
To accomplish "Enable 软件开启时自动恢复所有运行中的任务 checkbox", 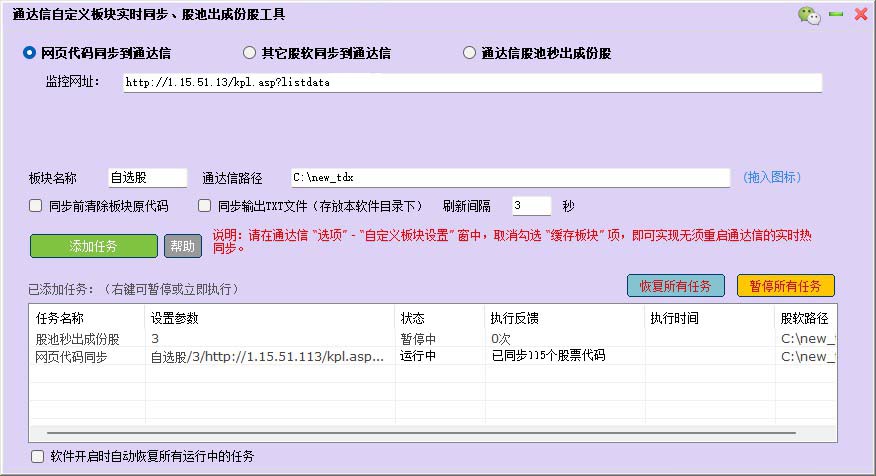I will point(38,456).
